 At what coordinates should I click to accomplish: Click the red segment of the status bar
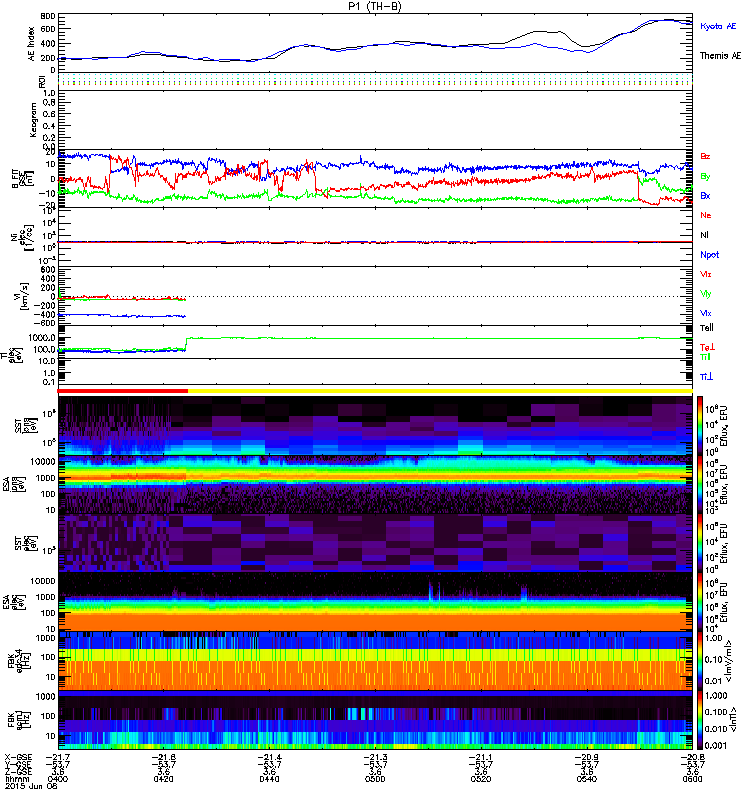click(x=122, y=391)
